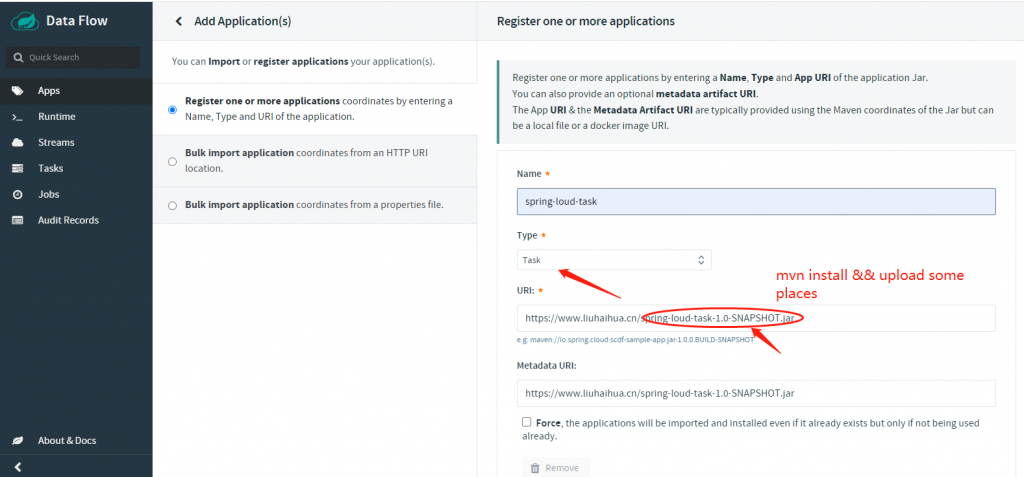
Task: Click the Runtime terminal icon
Action: point(18,117)
